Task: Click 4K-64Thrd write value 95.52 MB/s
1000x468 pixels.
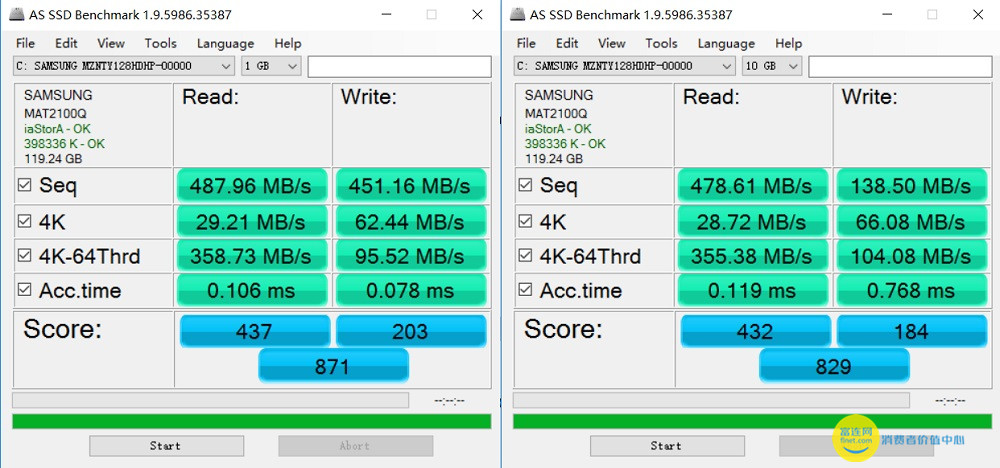Action: pos(411,256)
